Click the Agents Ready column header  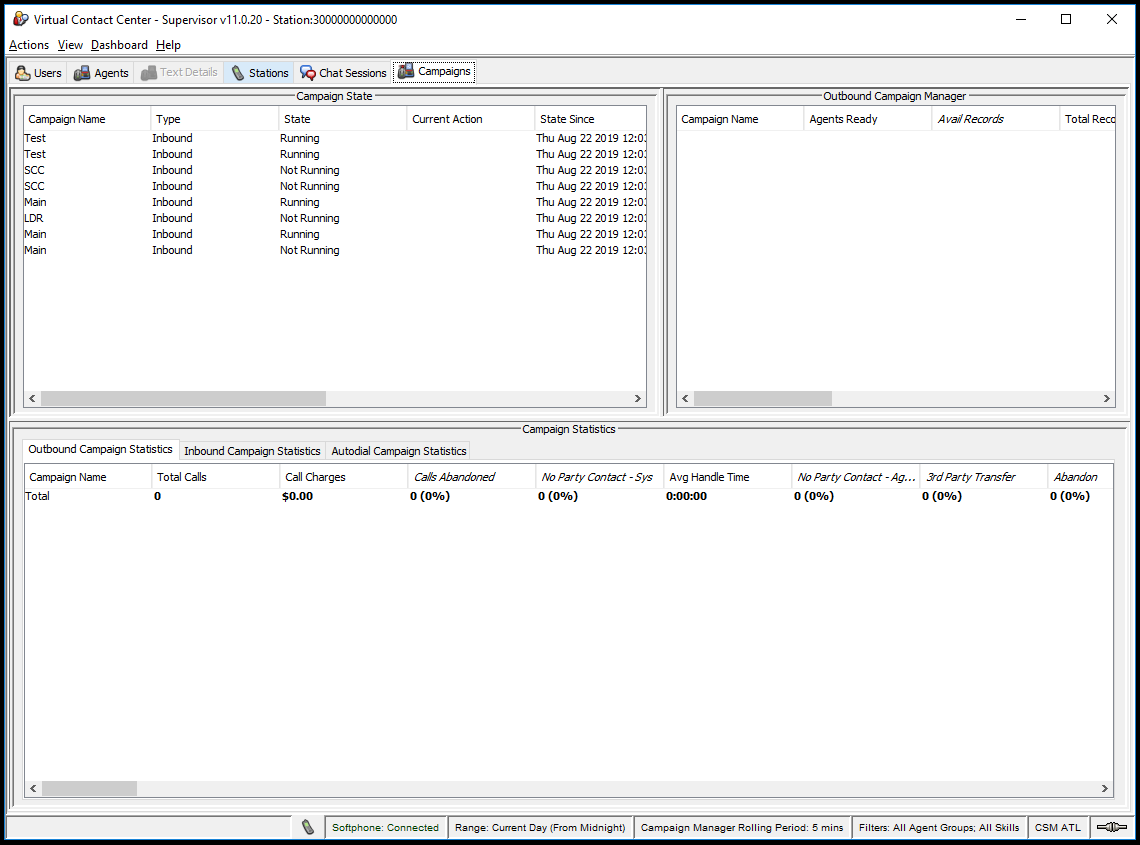click(868, 119)
